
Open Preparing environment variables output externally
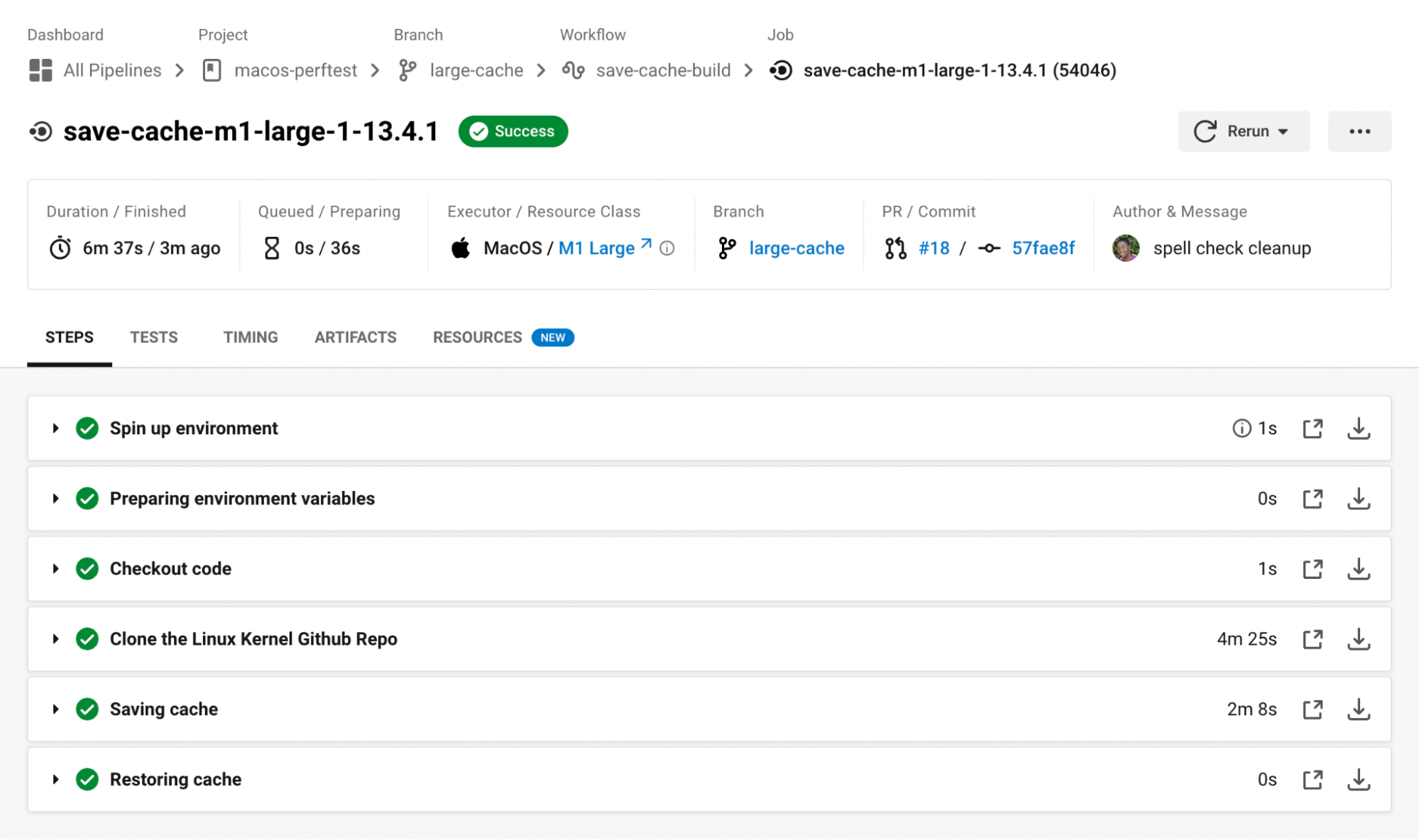point(1313,498)
